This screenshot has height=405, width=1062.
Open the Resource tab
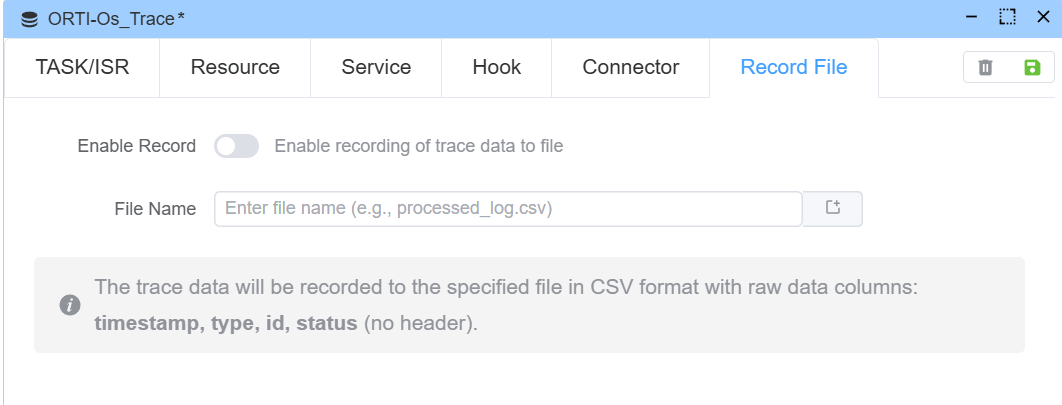tap(235, 68)
